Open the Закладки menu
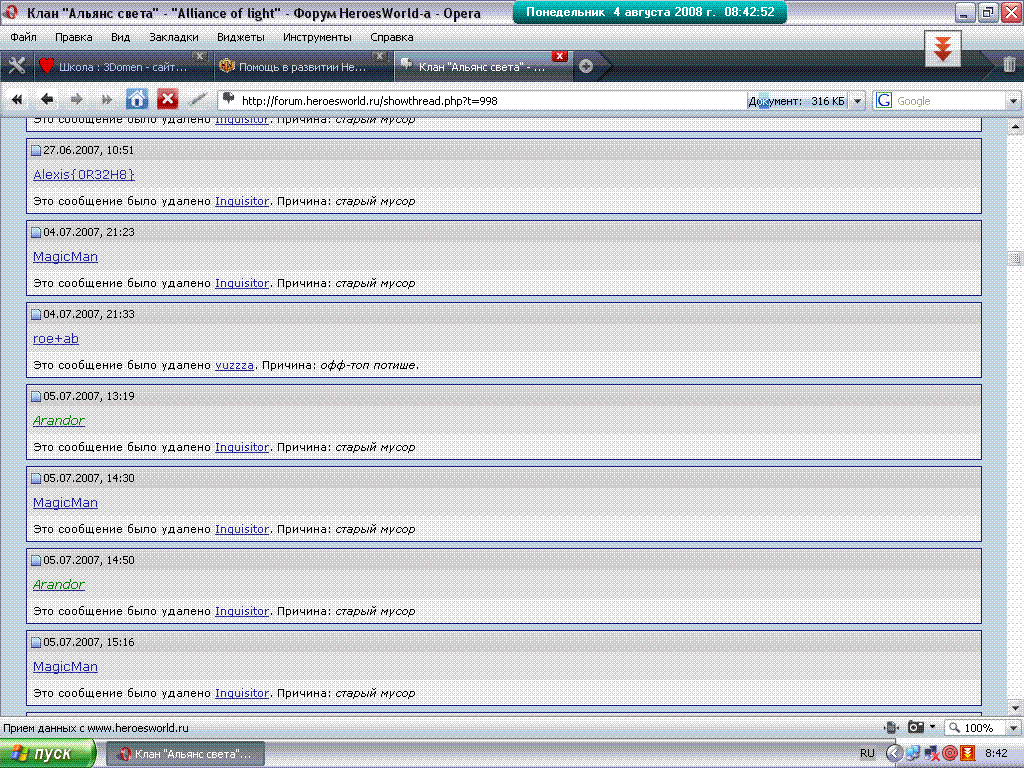Viewport: 1024px width, 768px height. (174, 37)
